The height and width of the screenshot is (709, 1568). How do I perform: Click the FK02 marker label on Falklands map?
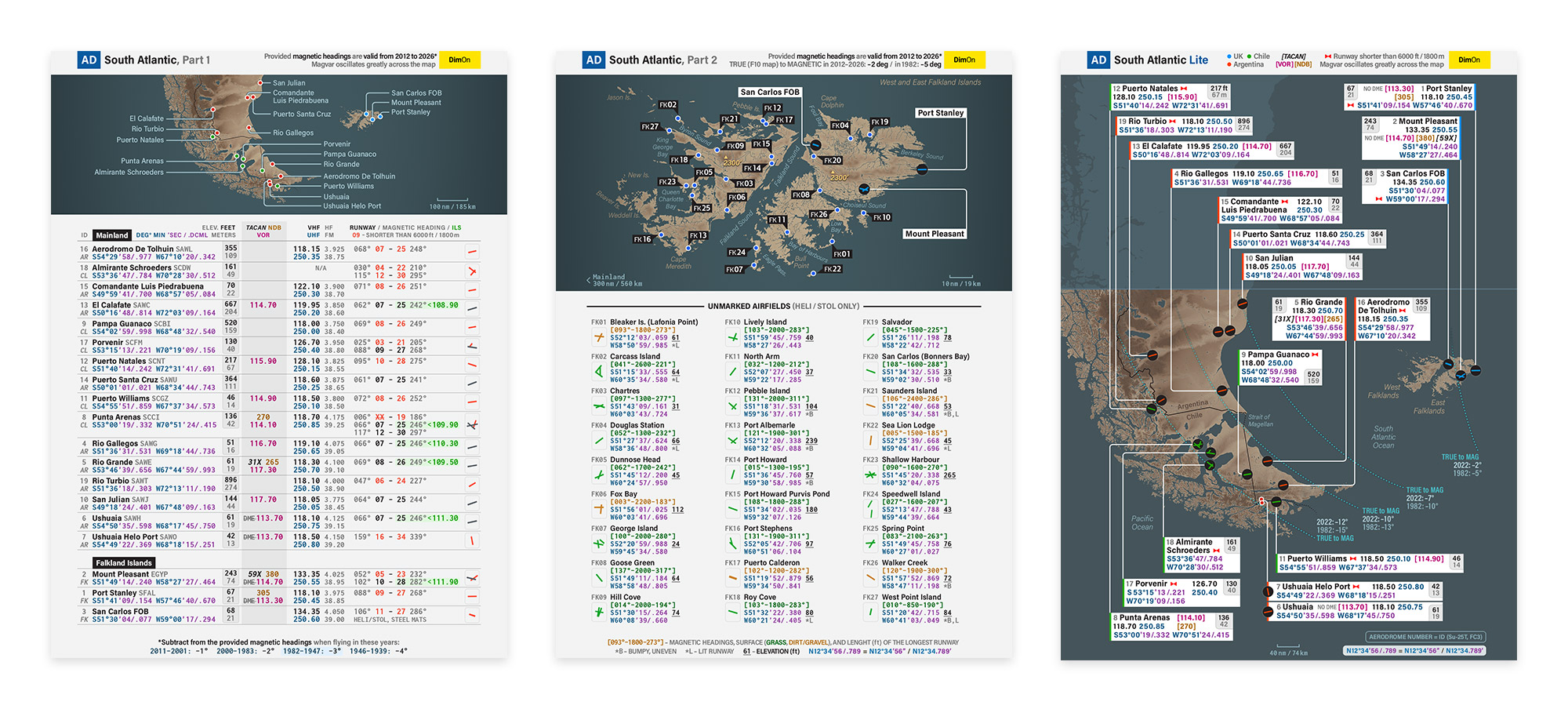[668, 104]
